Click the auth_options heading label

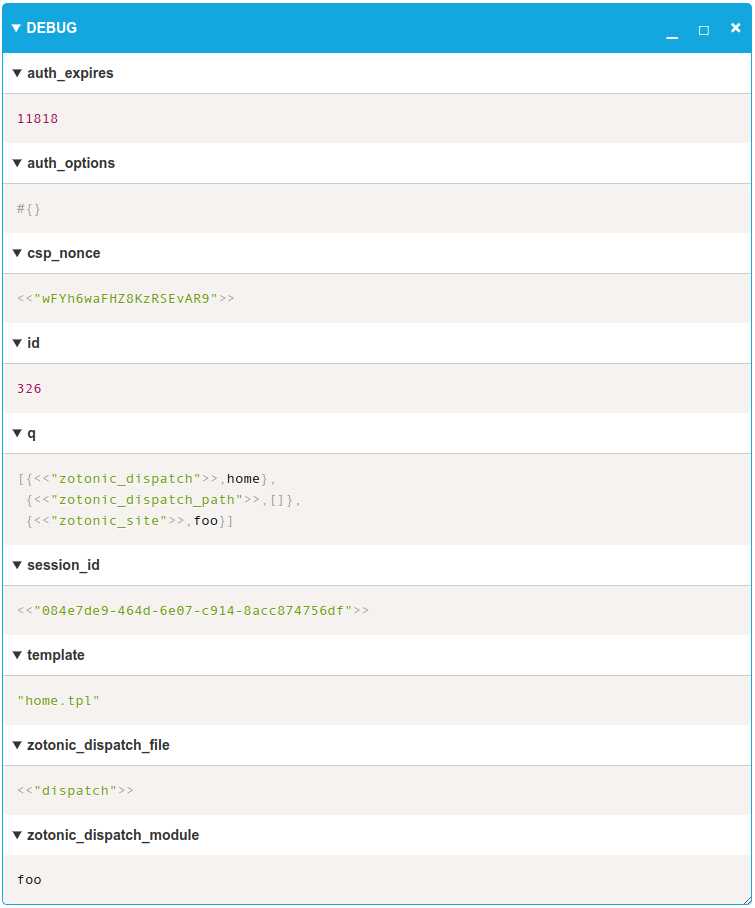pyautogui.click(x=71, y=163)
